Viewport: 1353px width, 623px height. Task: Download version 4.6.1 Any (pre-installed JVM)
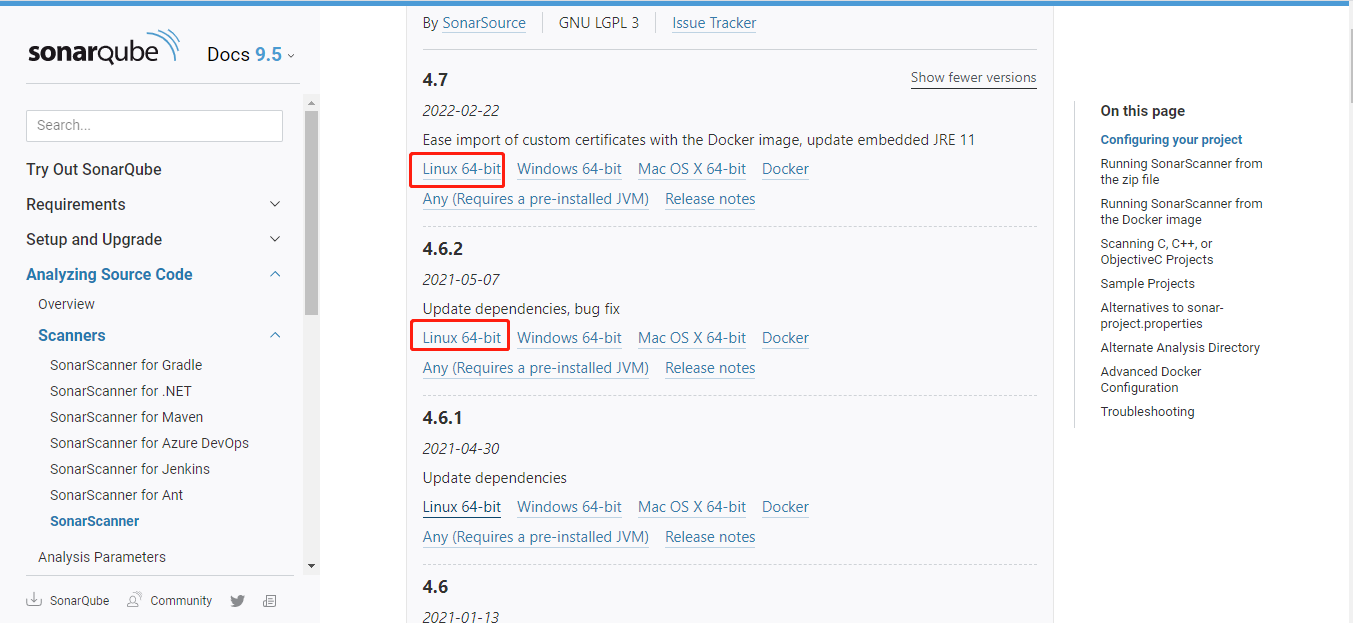coord(536,537)
